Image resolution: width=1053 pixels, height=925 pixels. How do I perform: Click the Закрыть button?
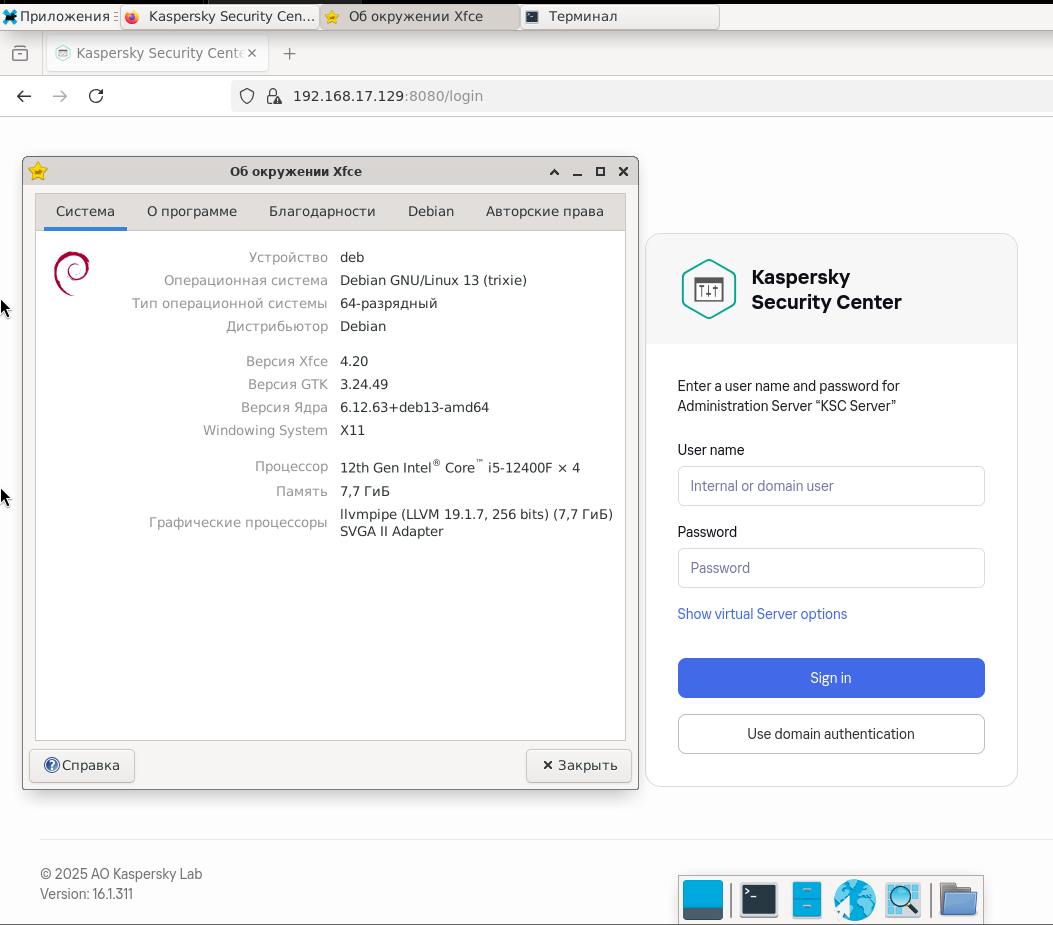pos(579,766)
